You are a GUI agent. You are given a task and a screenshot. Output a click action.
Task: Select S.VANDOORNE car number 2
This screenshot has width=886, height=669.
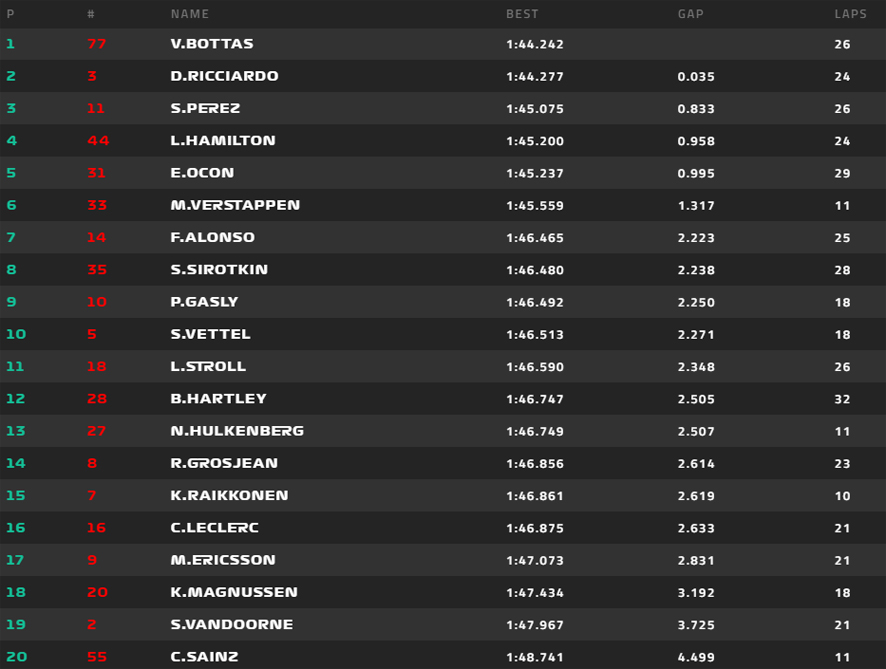92,624
